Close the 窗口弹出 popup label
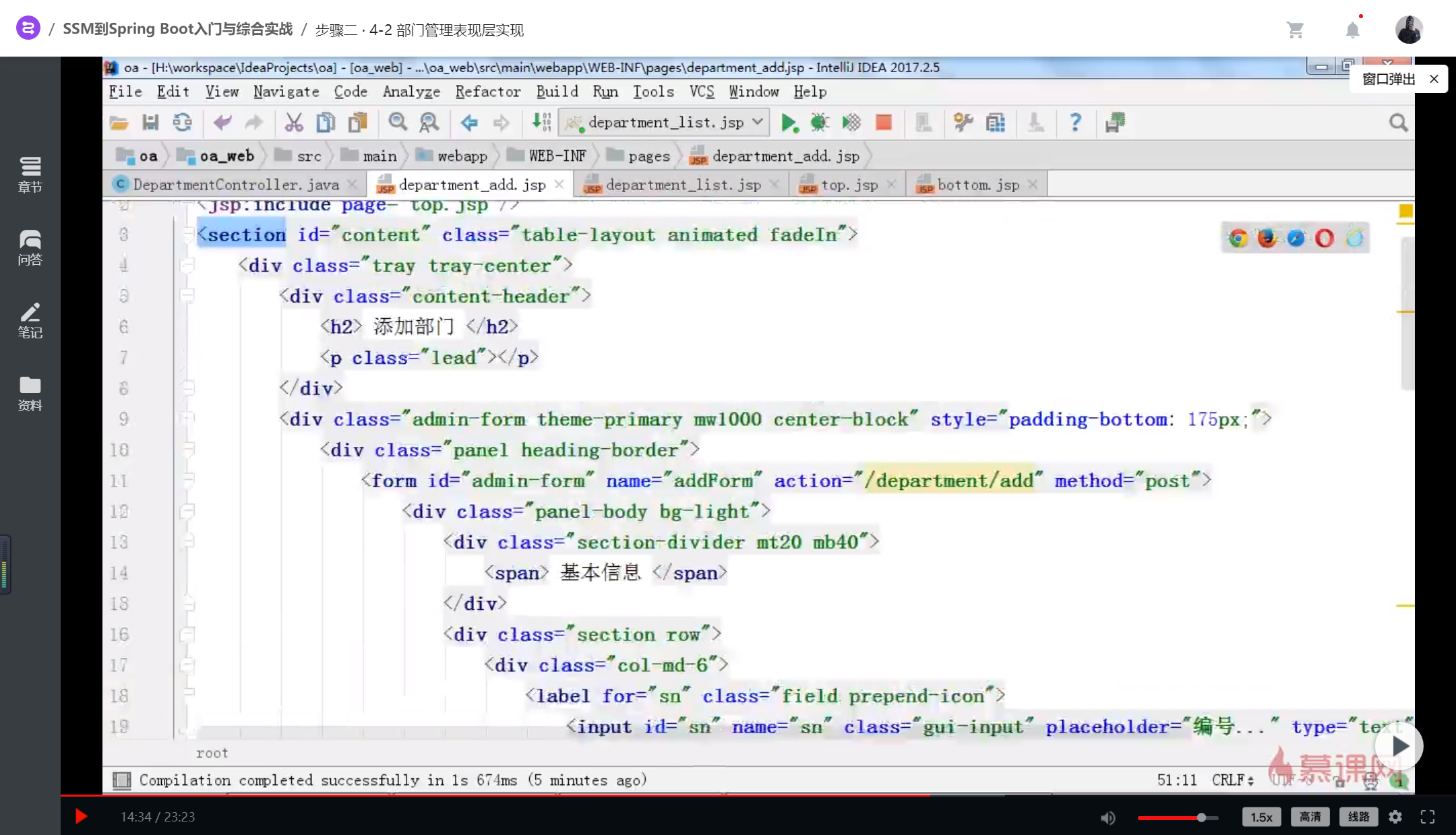This screenshot has width=1456, height=835. point(1434,79)
